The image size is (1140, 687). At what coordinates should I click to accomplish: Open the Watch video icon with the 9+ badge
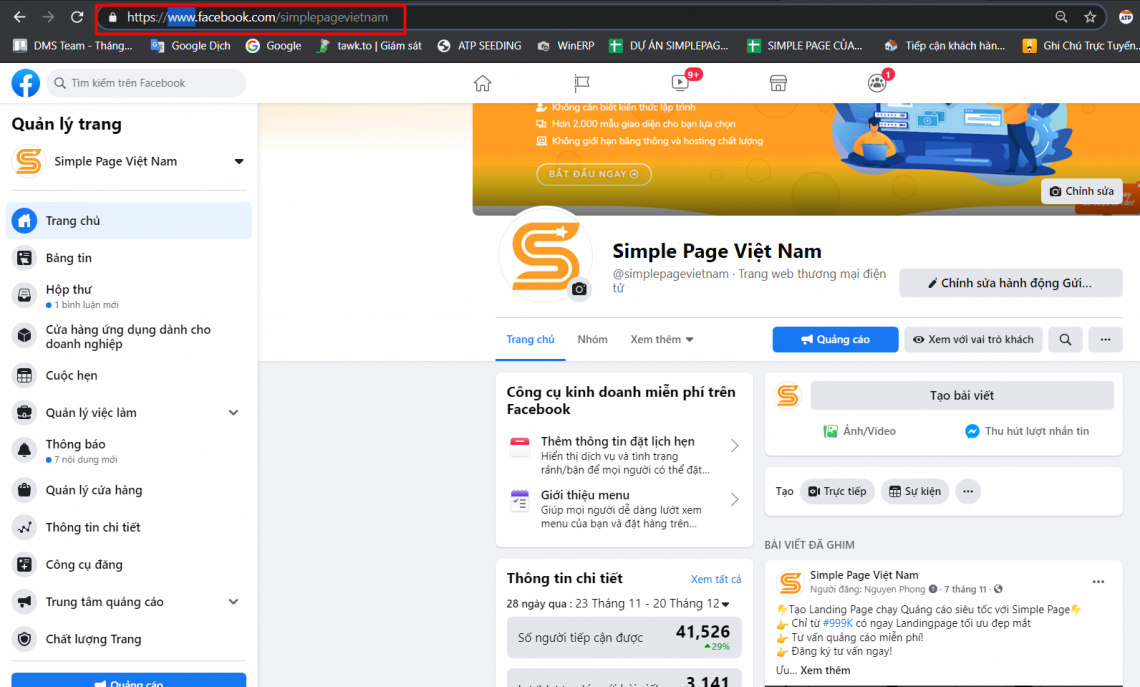(x=681, y=82)
